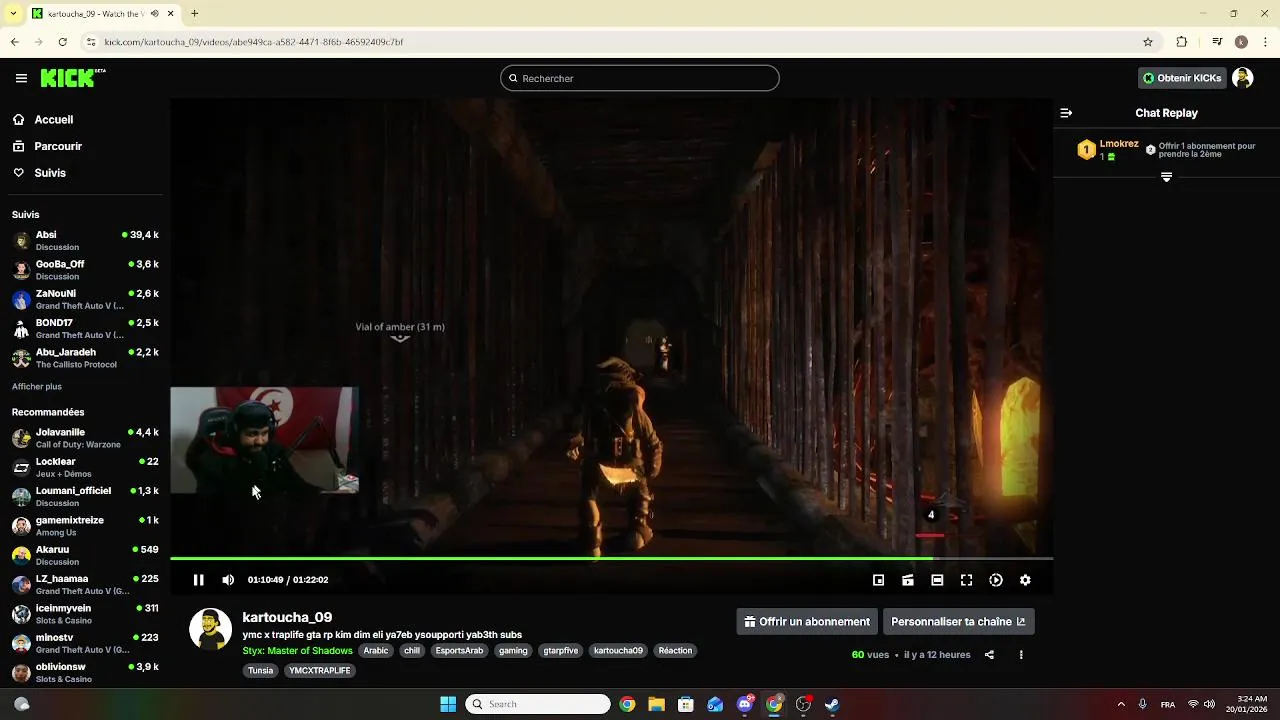
Task: Select the gaming tag
Action: click(x=513, y=650)
